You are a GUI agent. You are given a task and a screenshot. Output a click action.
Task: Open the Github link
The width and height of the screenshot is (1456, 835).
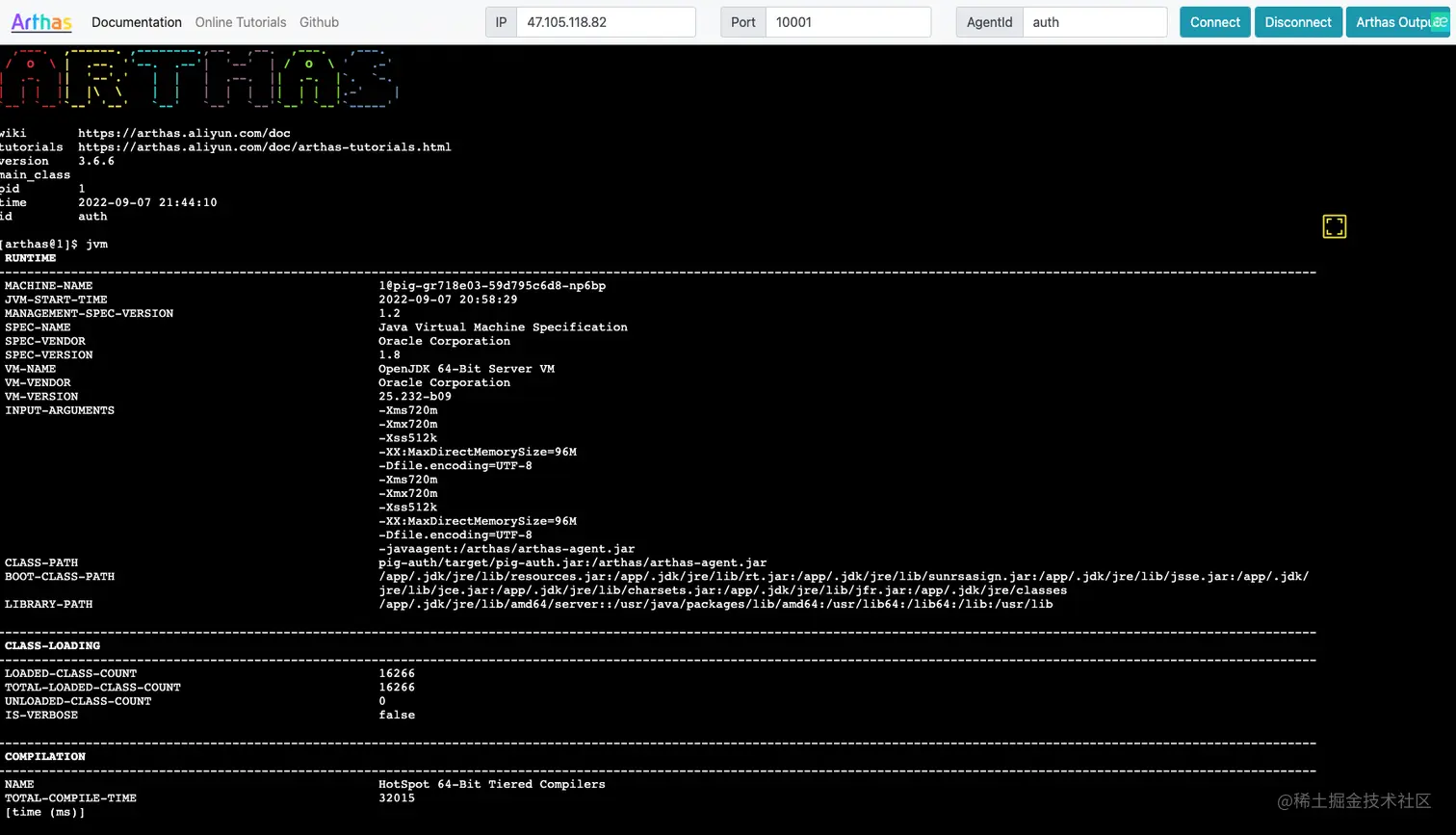coord(319,22)
